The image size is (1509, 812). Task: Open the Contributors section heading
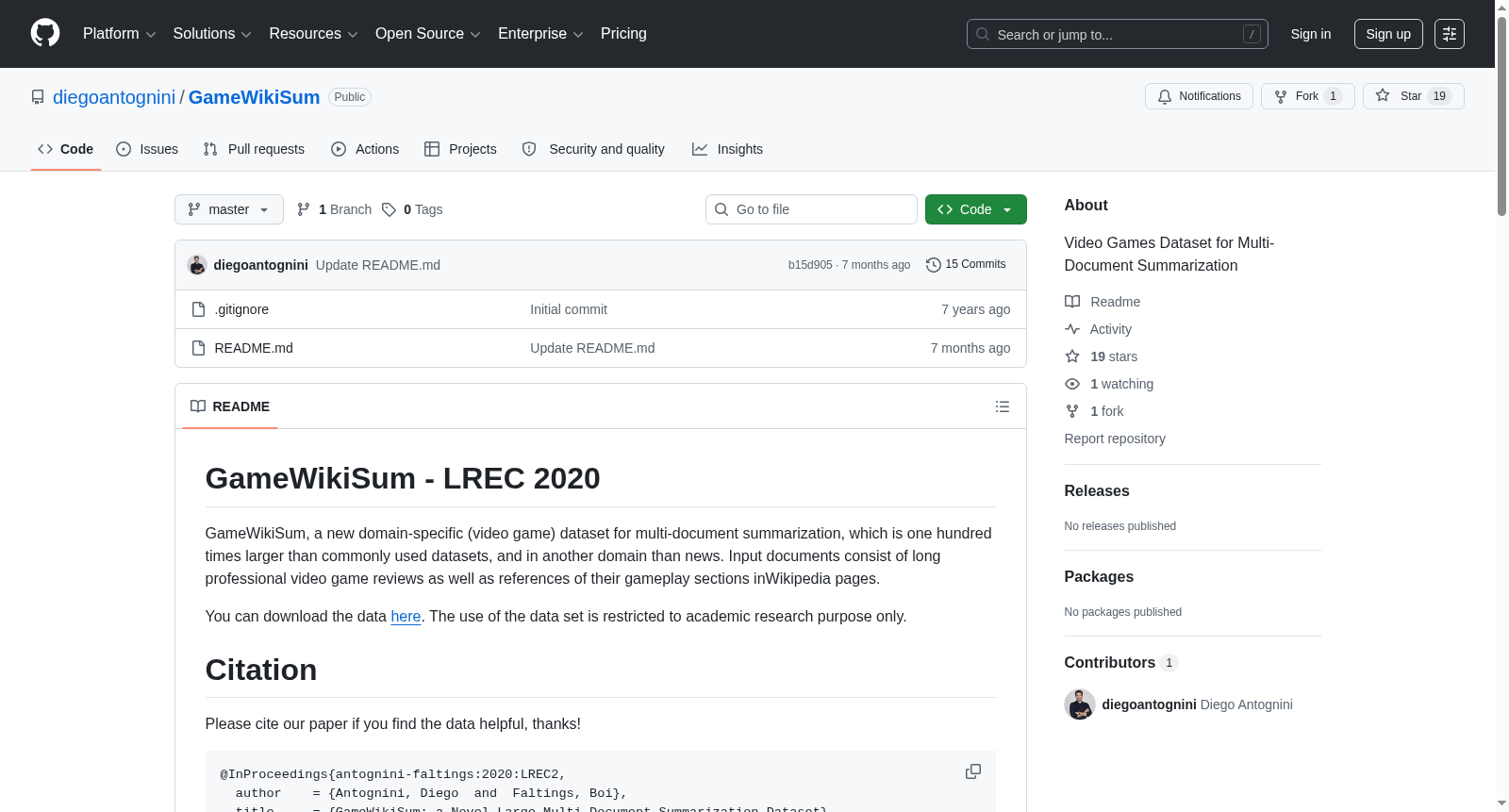click(1121, 663)
